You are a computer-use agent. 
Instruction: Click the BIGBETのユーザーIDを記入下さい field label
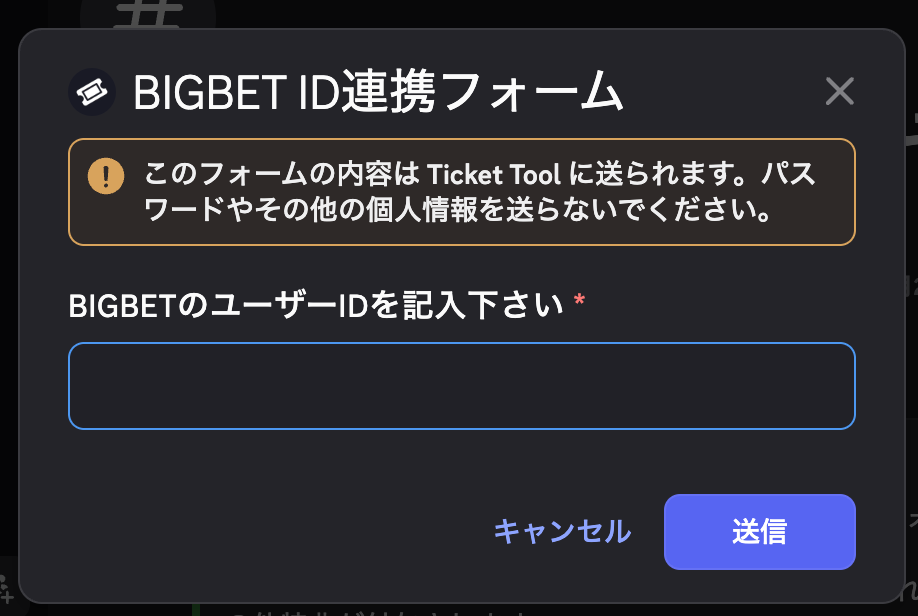pyautogui.click(x=316, y=306)
